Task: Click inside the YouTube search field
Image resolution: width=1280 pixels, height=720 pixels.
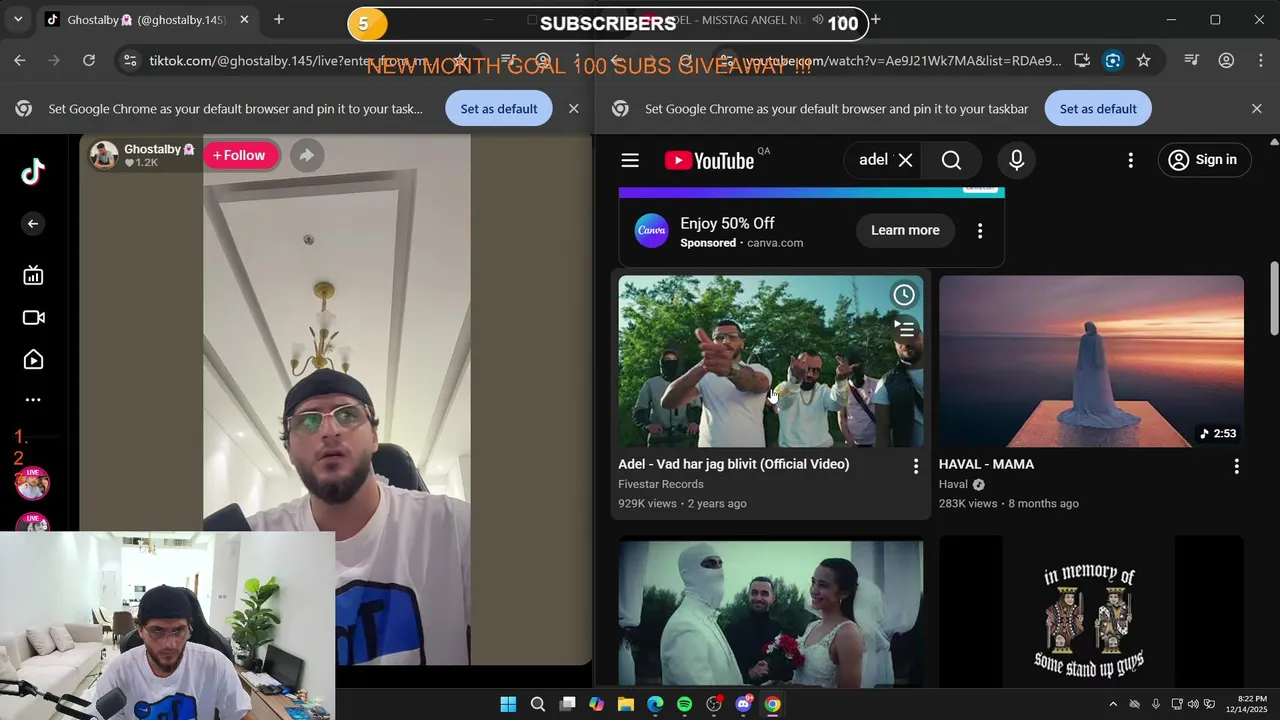Action: 872,160
